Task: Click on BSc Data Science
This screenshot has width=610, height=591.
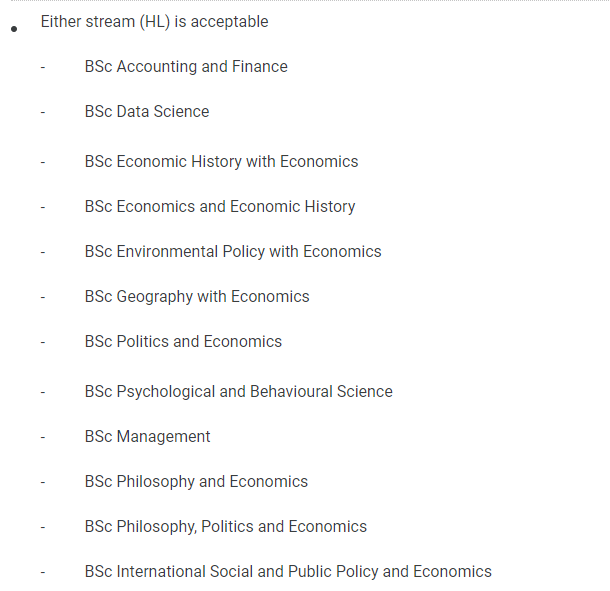Action: [147, 112]
